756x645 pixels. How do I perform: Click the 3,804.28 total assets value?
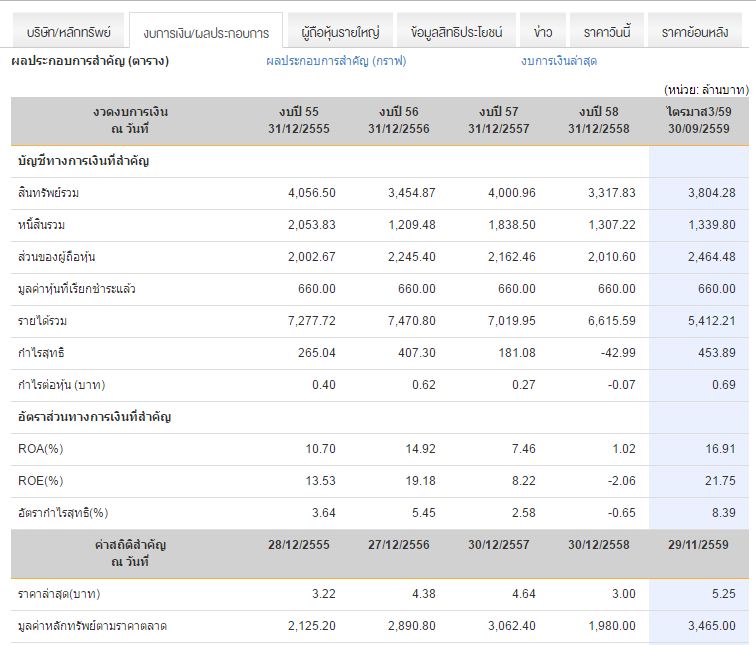[707, 193]
